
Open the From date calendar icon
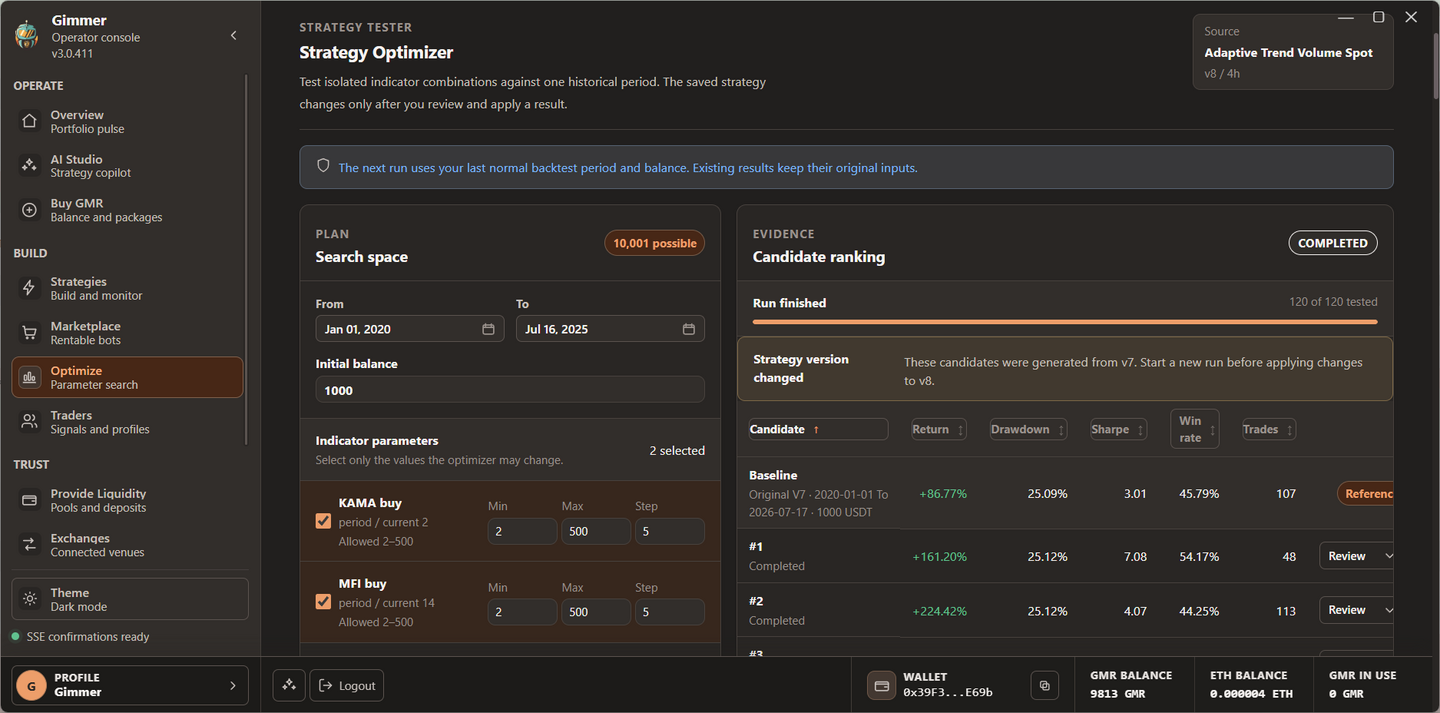click(488, 329)
